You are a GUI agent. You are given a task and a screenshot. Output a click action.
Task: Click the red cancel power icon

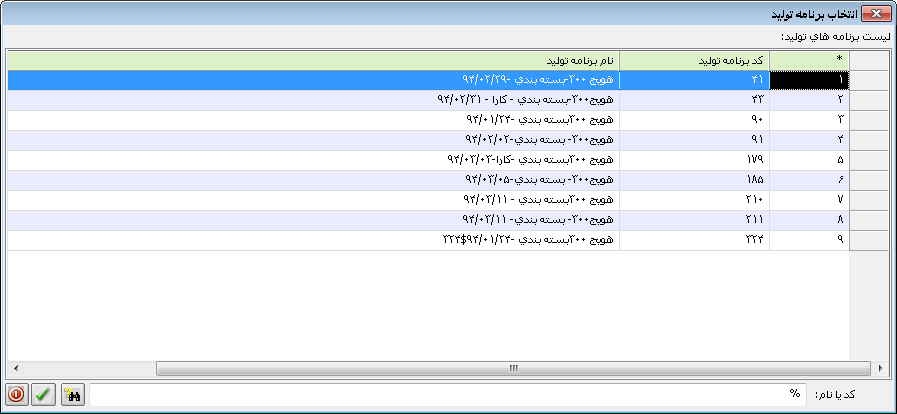[16, 394]
